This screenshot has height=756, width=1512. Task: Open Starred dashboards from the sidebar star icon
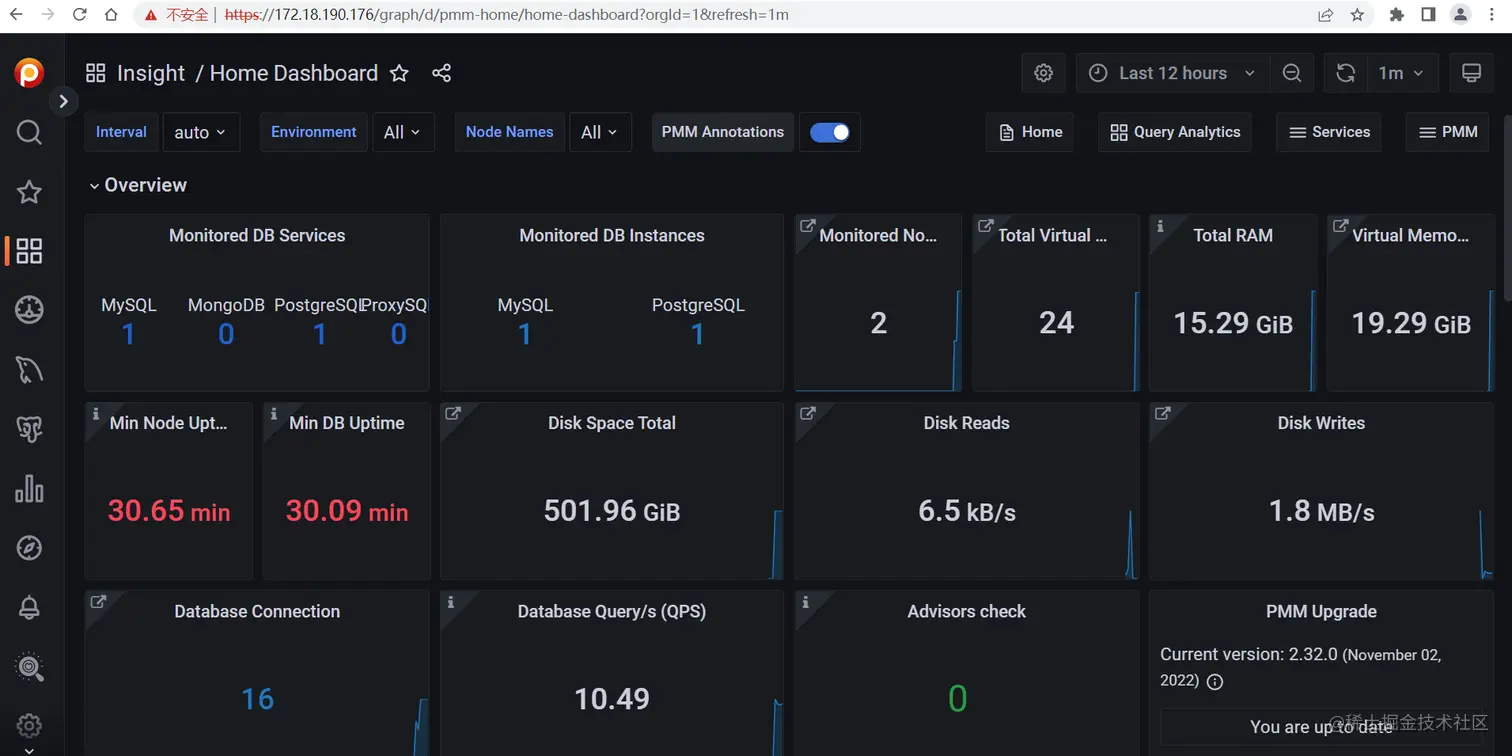30,192
